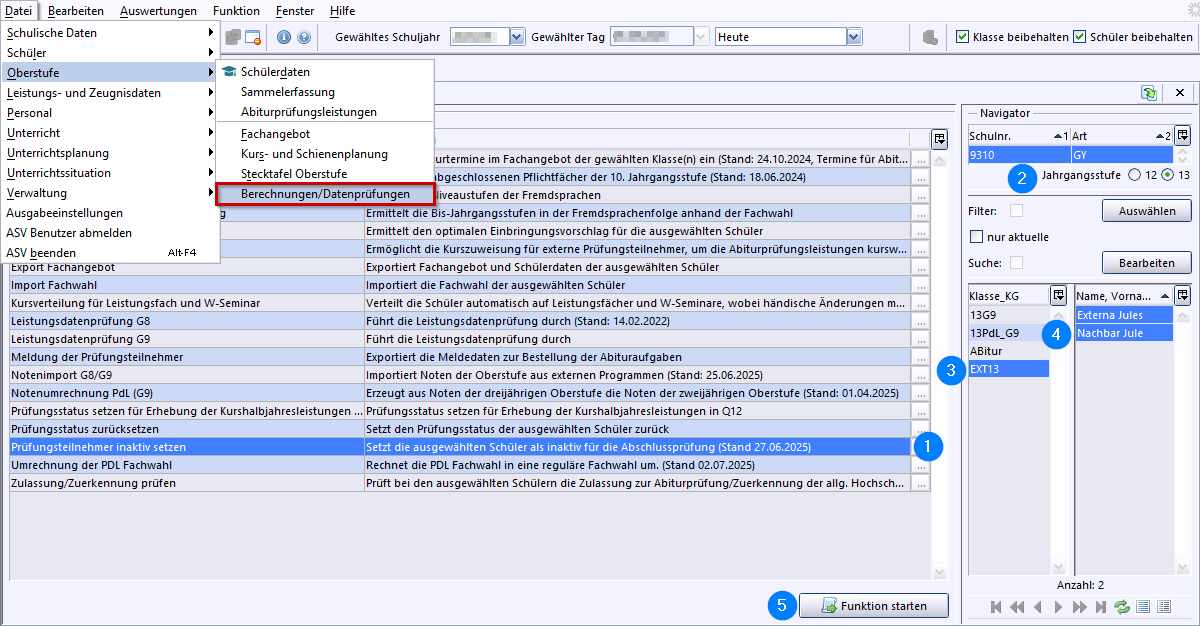Click the Auswählen button in Navigator
1200x626 pixels.
pyautogui.click(x=1146, y=211)
